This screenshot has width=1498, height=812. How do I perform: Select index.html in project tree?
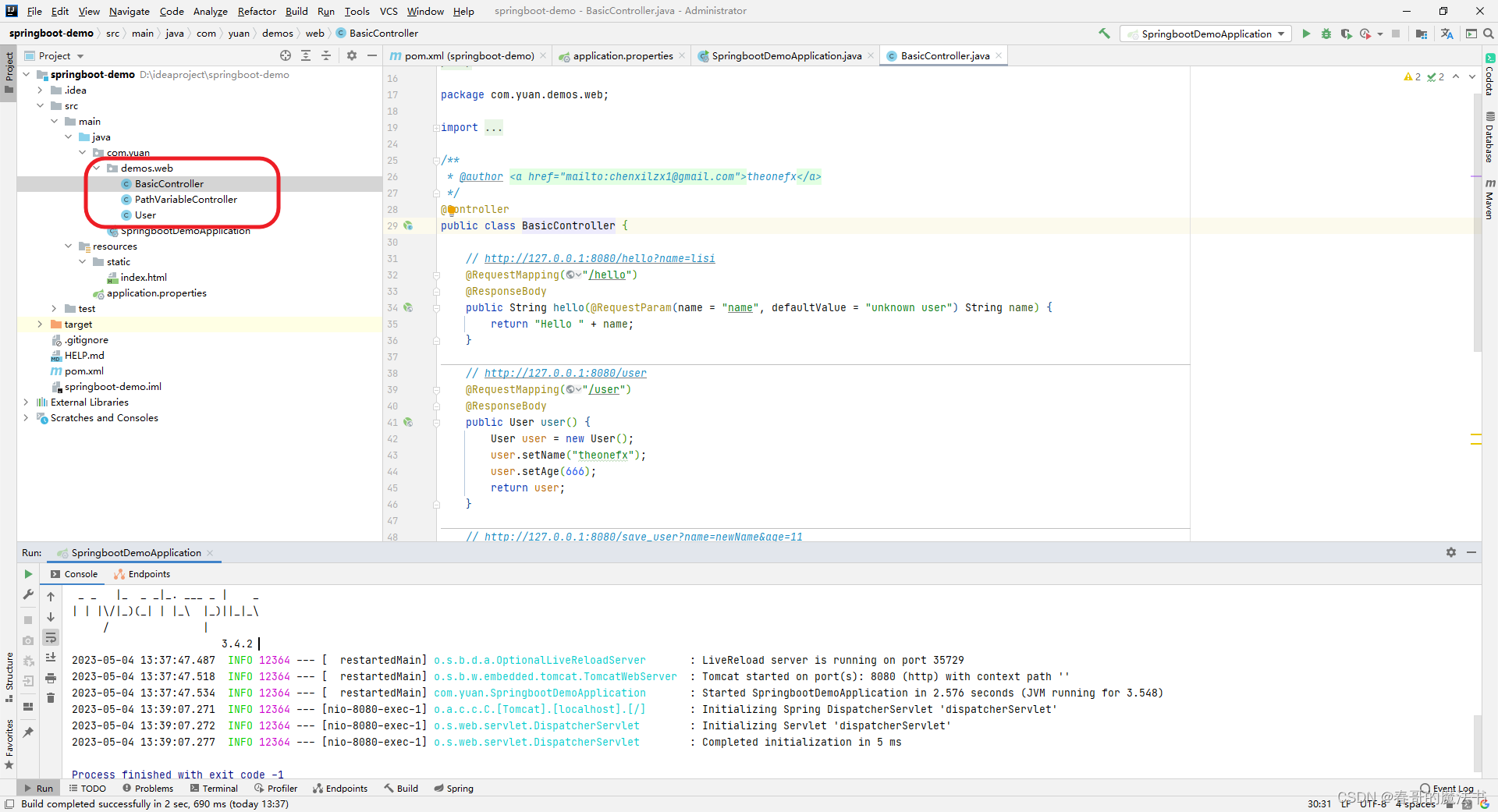click(x=143, y=277)
